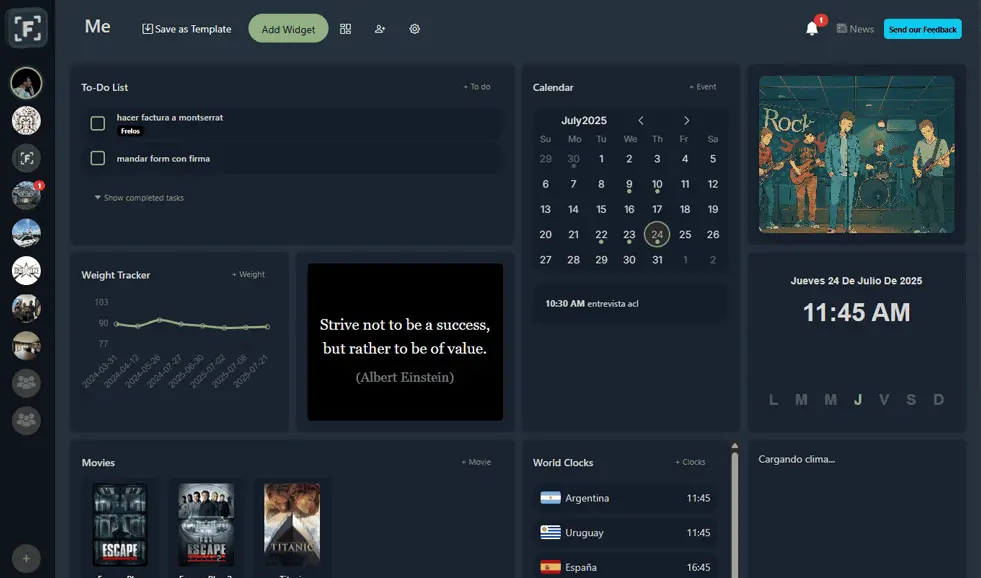Click the 11:45 AM clock display
This screenshot has width=981, height=578.
coord(856,312)
